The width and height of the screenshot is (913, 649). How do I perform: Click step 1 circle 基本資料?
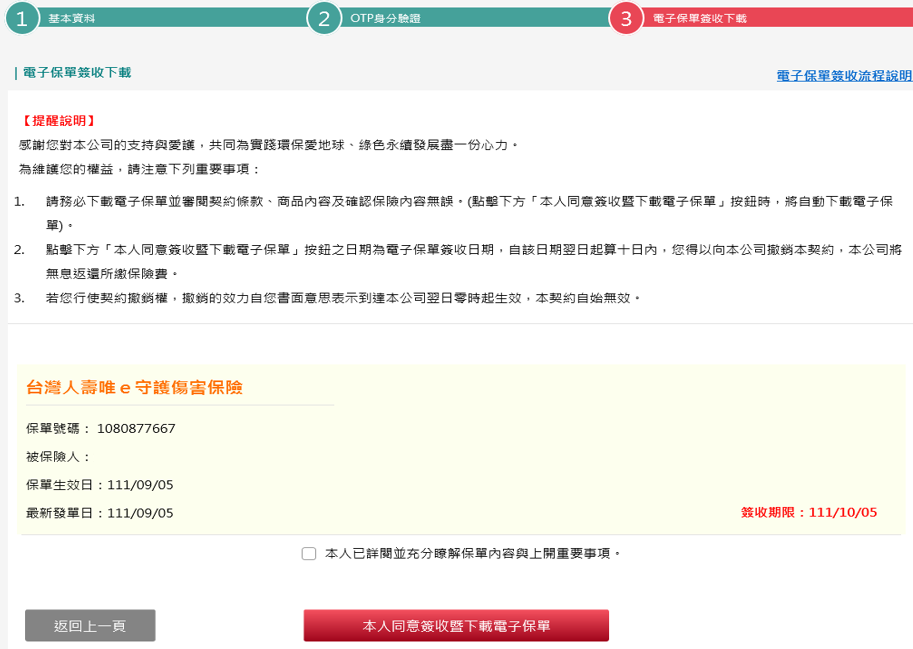(x=22, y=18)
